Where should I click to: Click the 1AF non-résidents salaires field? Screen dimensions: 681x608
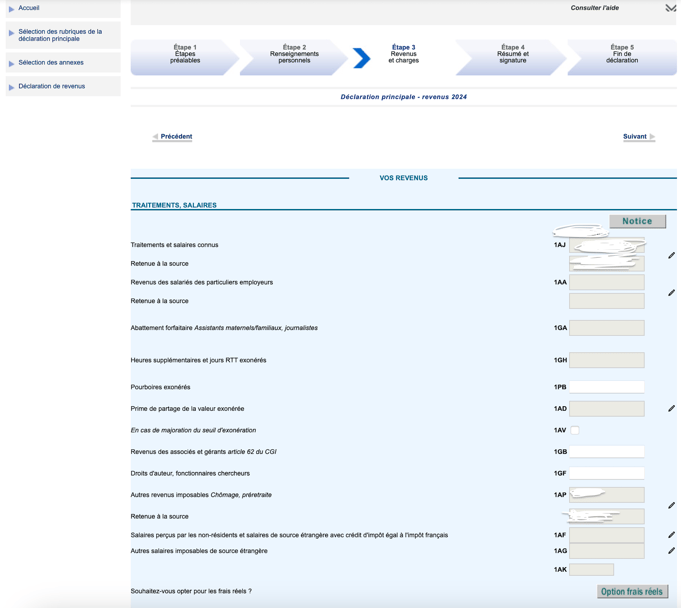(x=607, y=535)
